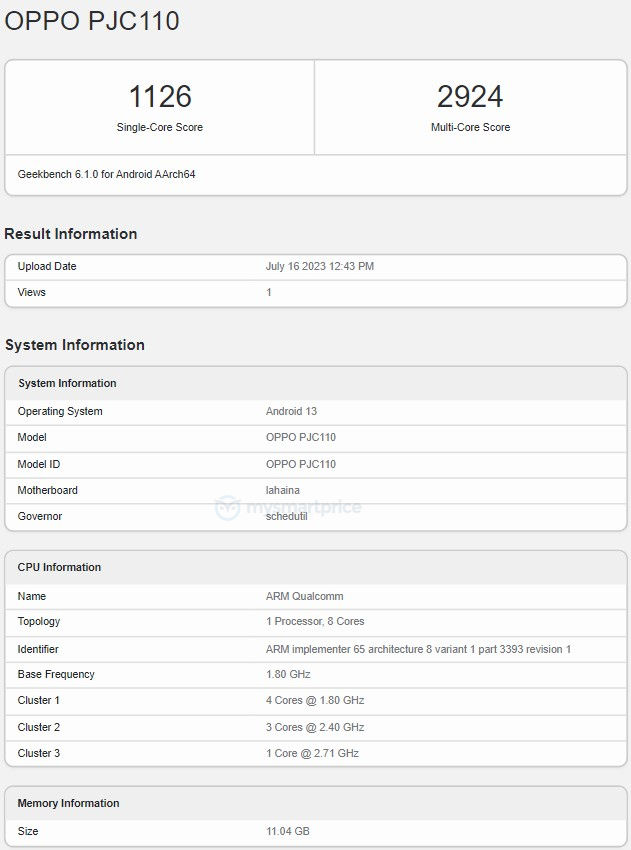Screen dimensions: 631x850
Task: Click Geekbench 6.1.0 for Android AArch64 text
Action: point(106,175)
